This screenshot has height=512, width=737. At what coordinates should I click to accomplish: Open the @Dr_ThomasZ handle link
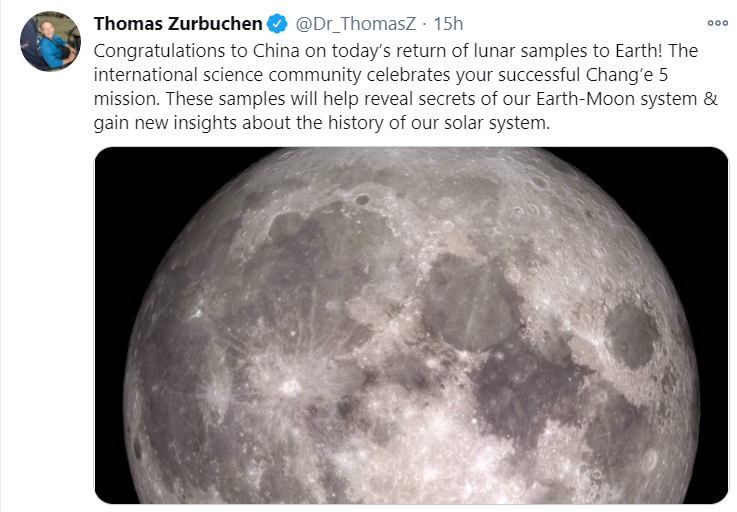pyautogui.click(x=355, y=24)
